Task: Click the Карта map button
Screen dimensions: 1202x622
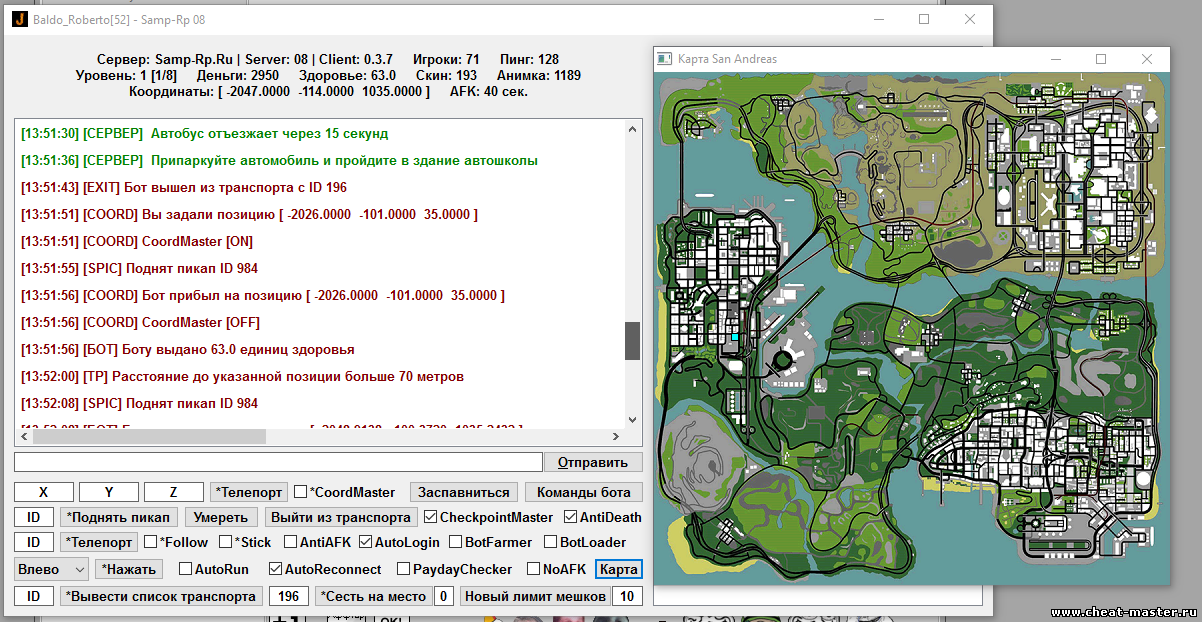Action: pyautogui.click(x=619, y=569)
